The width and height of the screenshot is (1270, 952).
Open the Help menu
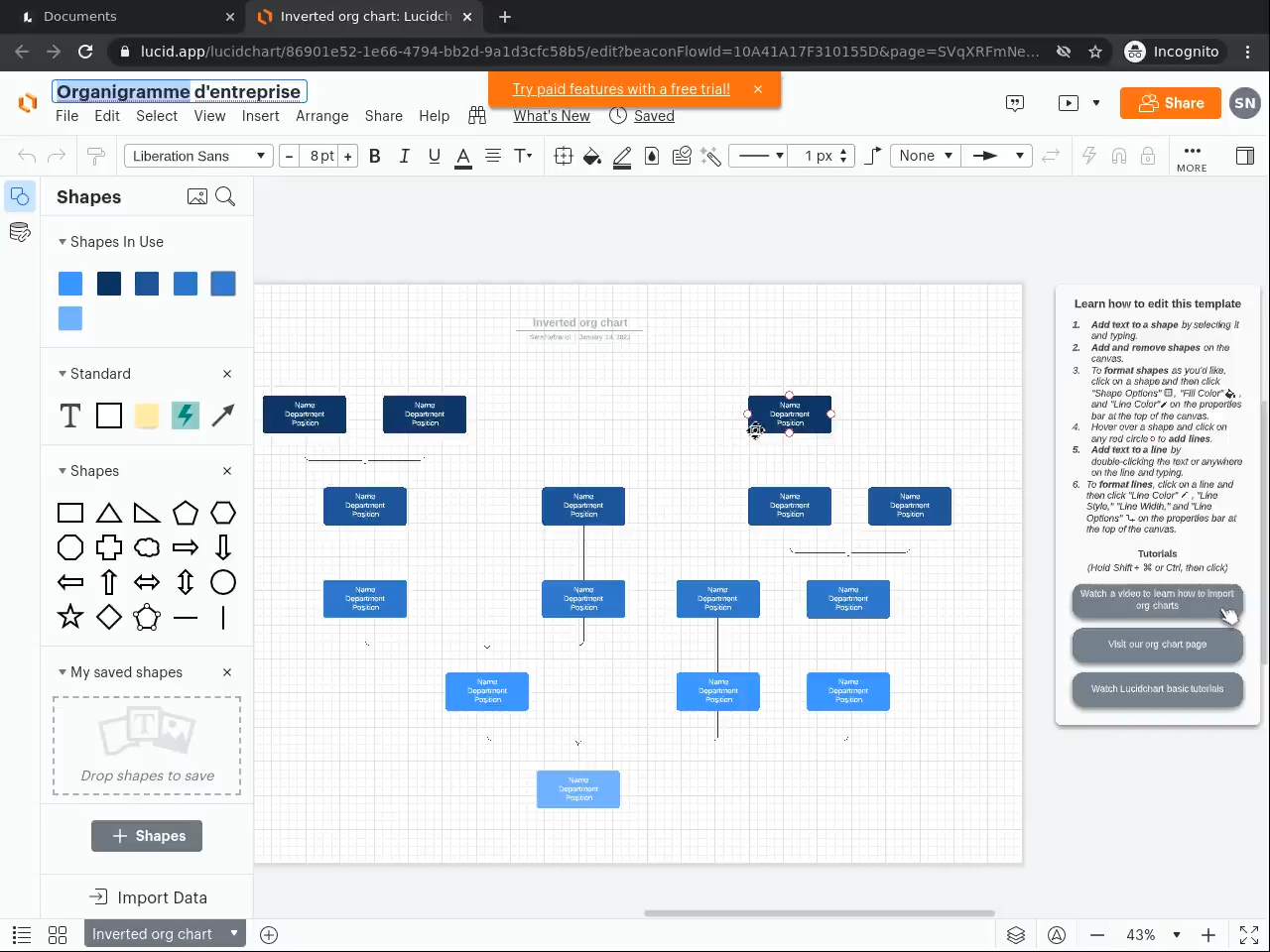click(x=435, y=116)
